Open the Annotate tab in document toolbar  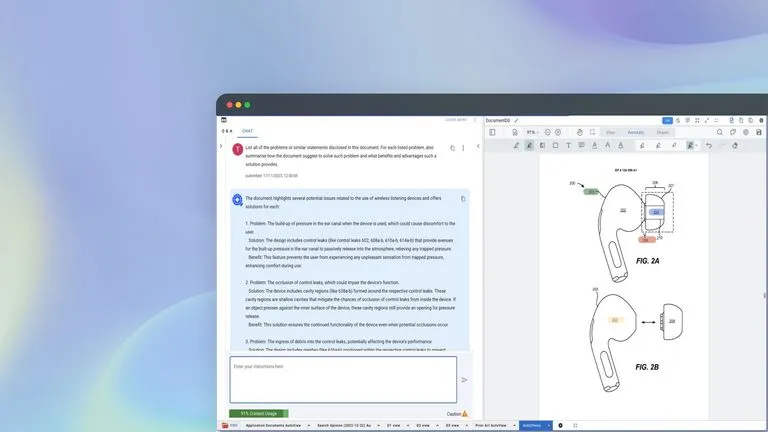coord(636,132)
